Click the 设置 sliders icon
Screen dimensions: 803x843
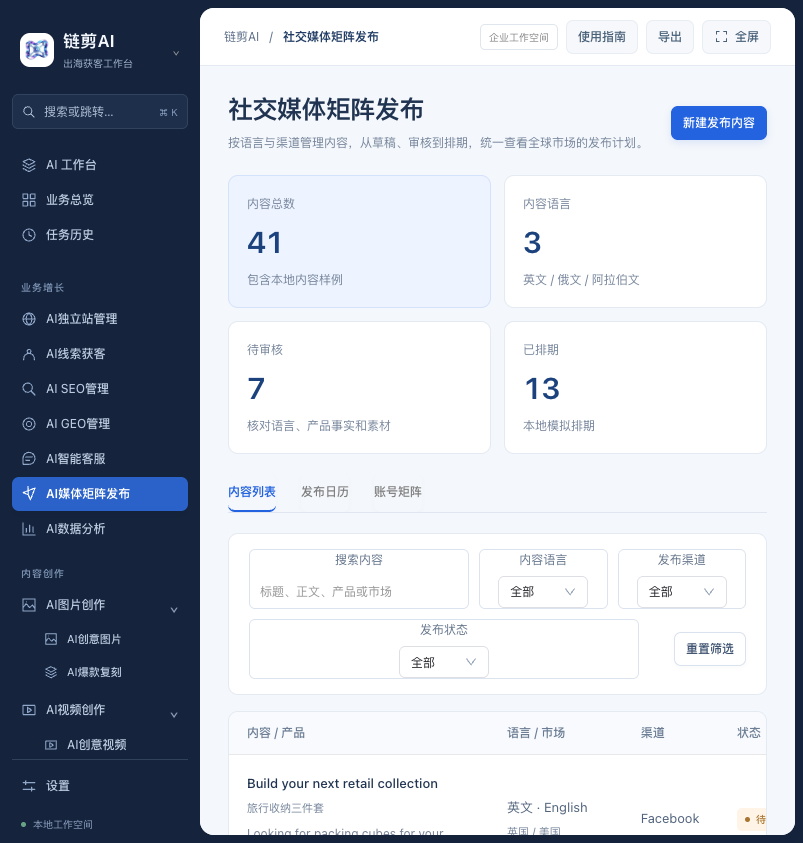pos(29,786)
